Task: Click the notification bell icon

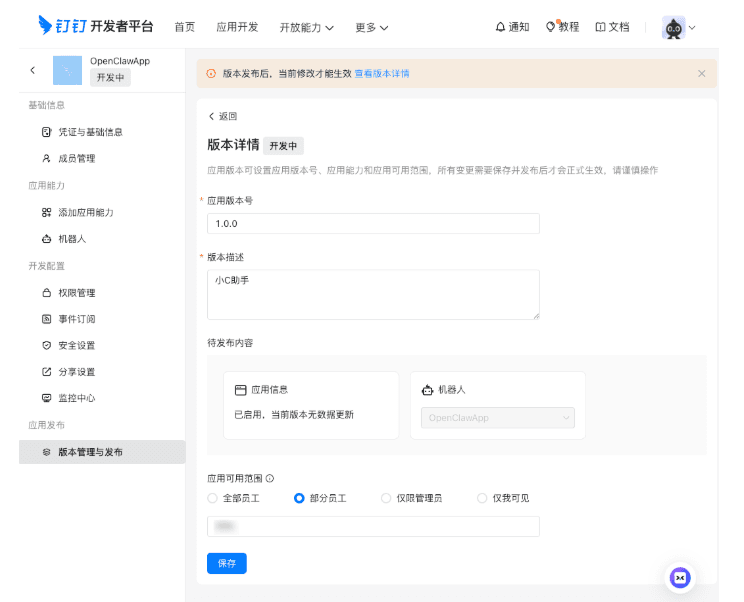Action: [x=500, y=27]
